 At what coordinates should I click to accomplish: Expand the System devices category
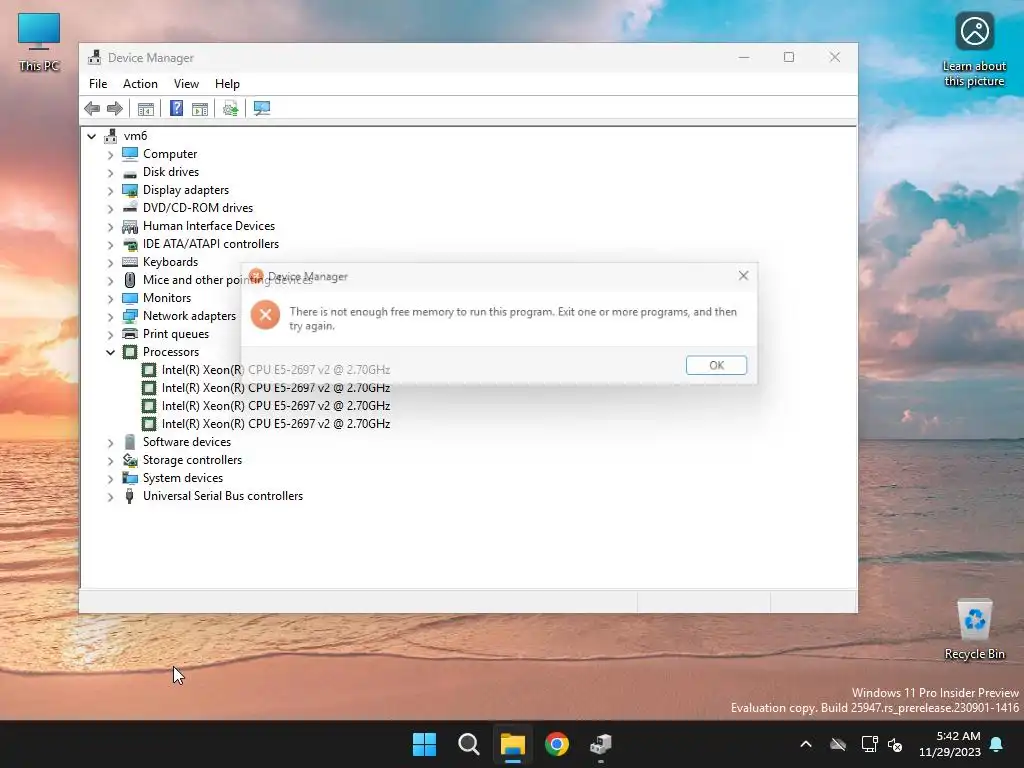pos(110,479)
